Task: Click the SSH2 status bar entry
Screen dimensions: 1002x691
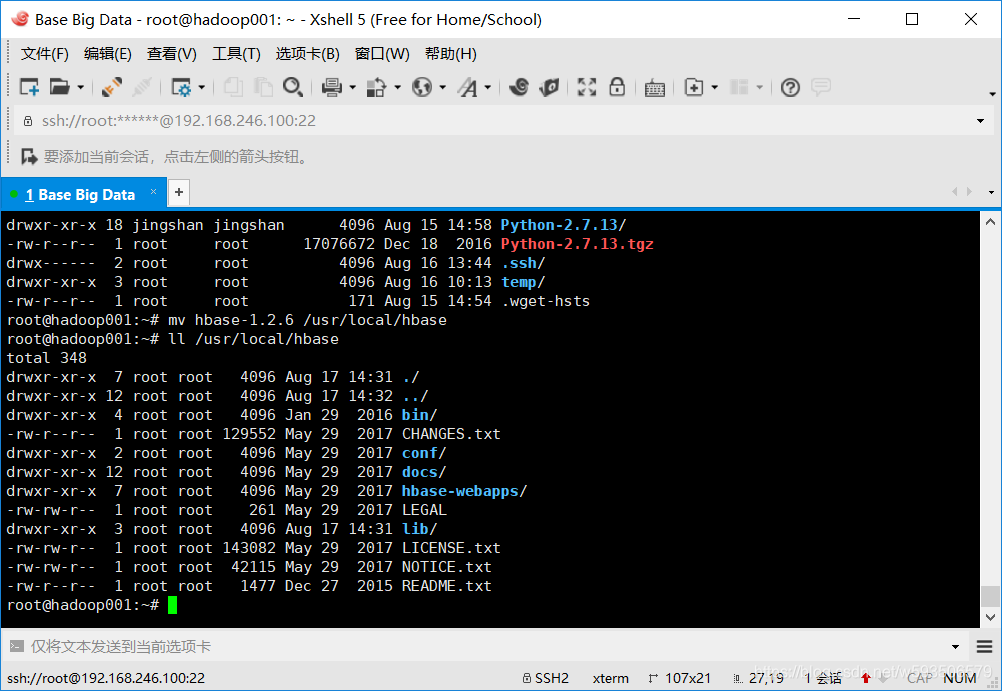Action: tap(546, 678)
